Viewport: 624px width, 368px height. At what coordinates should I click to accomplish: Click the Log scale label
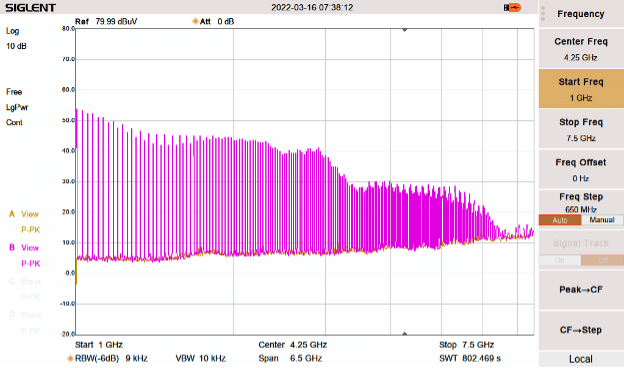click(12, 31)
